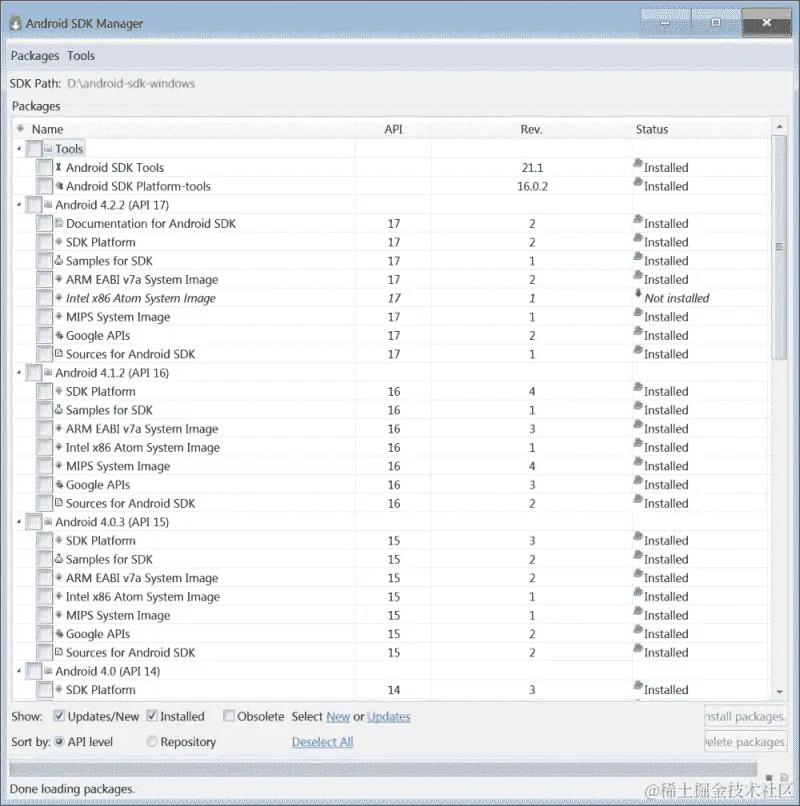Click the New link to select new packages
This screenshot has height=806, width=800.
(x=338, y=717)
